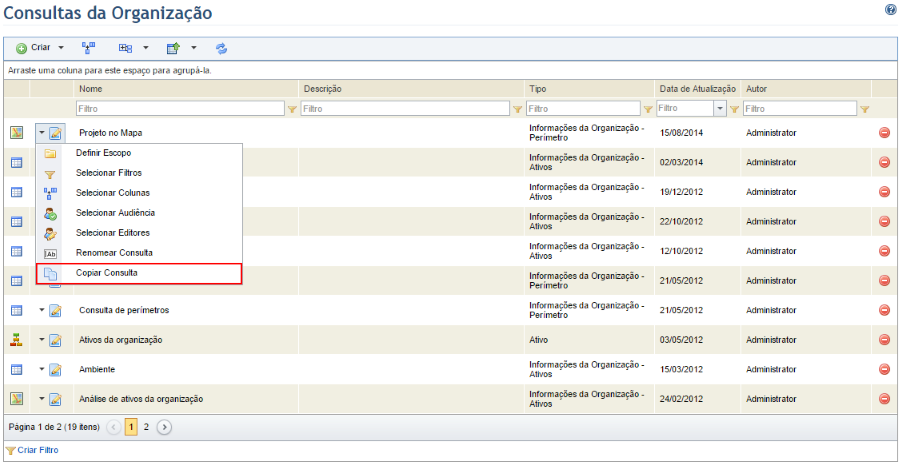
Task: Select current page 1 in pagination
Action: [x=131, y=427]
